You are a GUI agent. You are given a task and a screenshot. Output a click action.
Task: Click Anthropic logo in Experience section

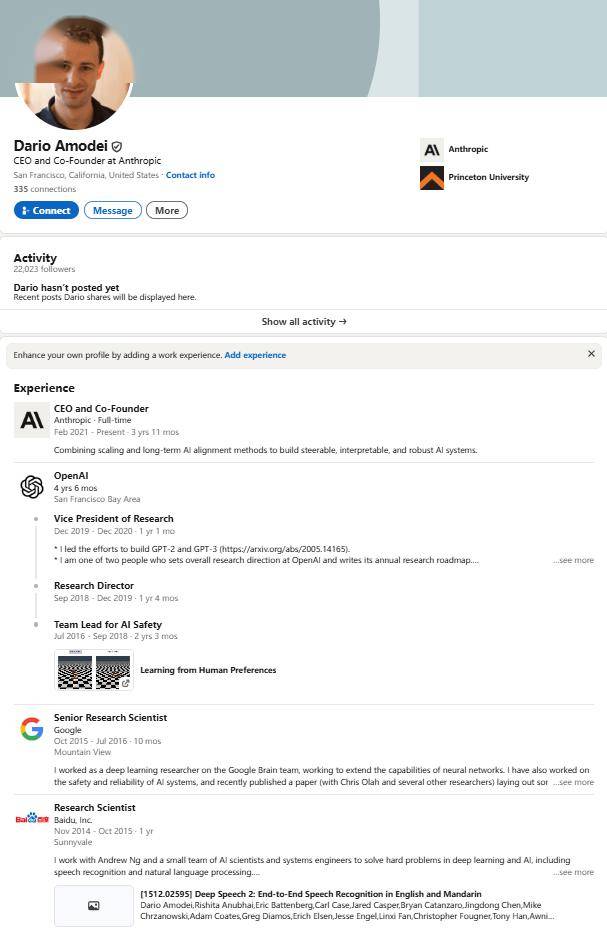tap(32, 420)
